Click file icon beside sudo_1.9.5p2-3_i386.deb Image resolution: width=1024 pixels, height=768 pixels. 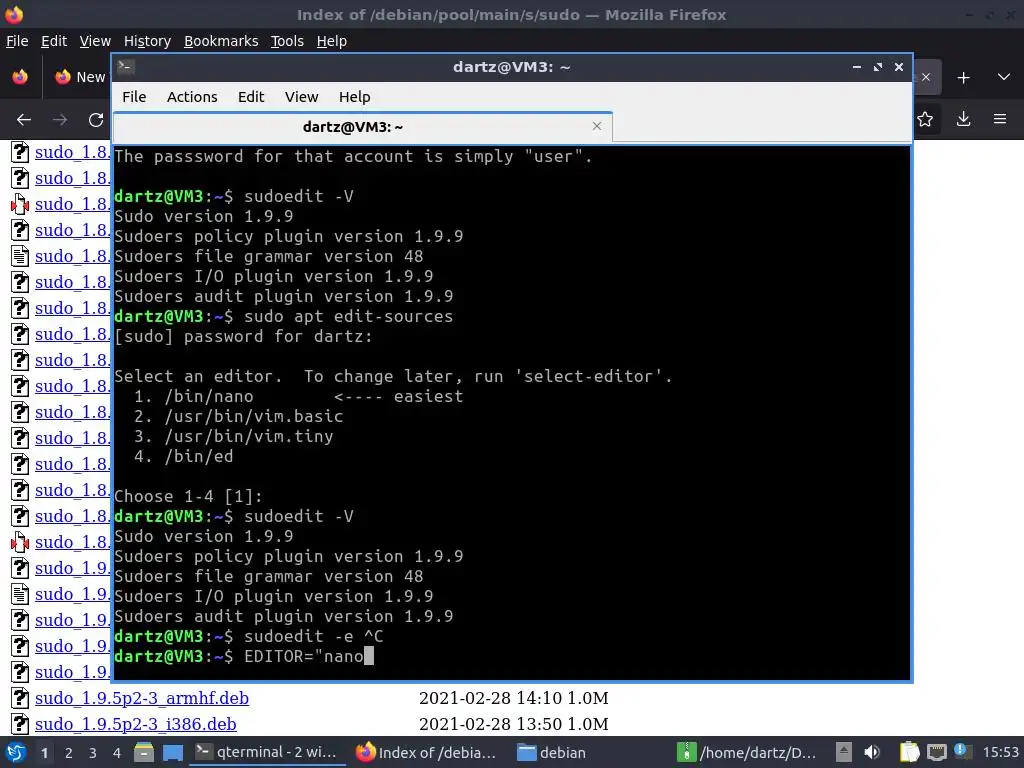tap(20, 724)
